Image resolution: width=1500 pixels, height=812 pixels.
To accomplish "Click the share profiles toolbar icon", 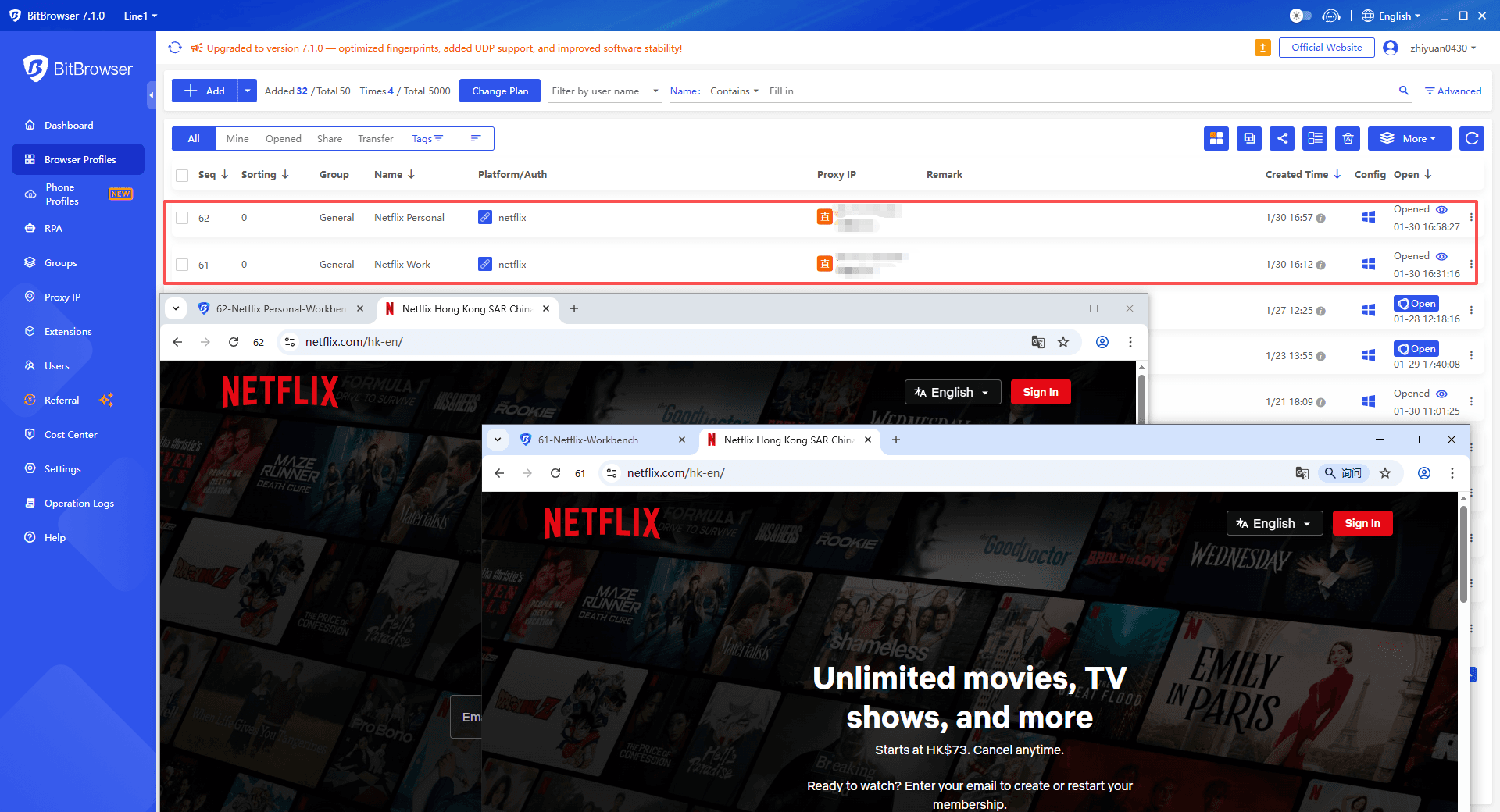I will [x=1282, y=138].
